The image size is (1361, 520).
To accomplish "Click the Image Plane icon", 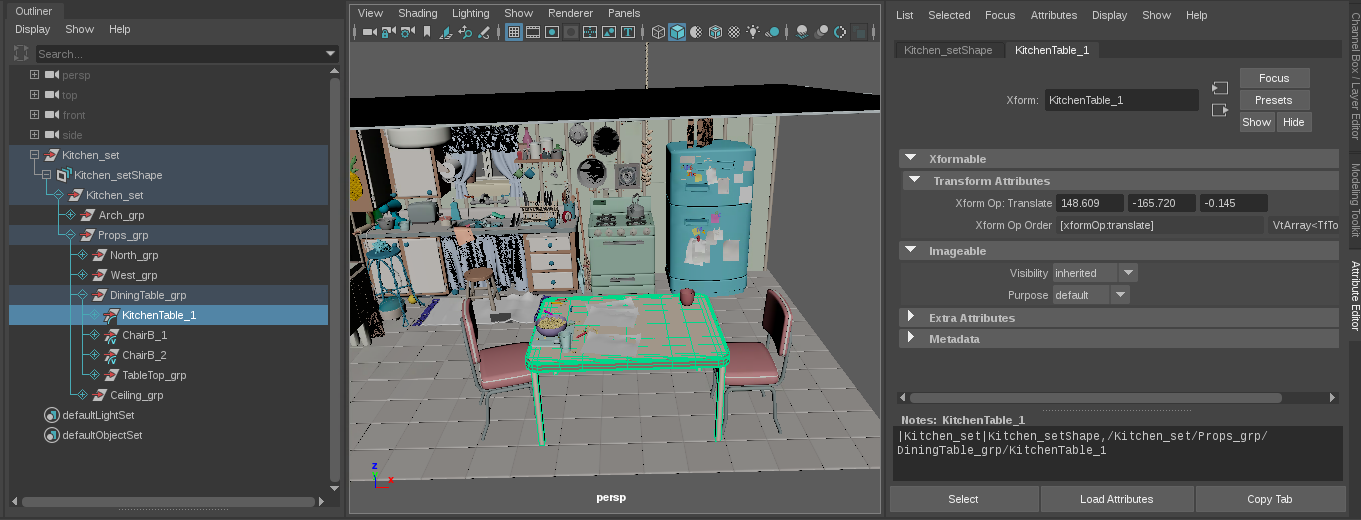I will point(445,32).
